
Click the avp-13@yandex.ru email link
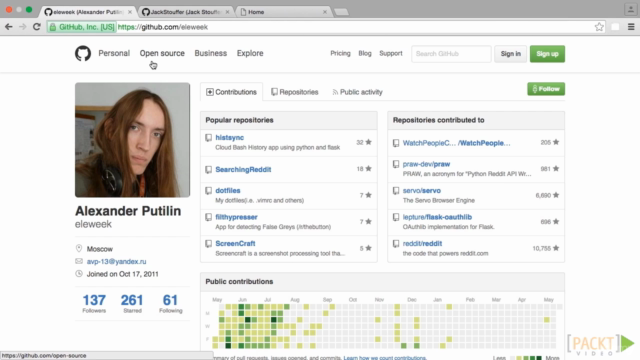pos(116,261)
